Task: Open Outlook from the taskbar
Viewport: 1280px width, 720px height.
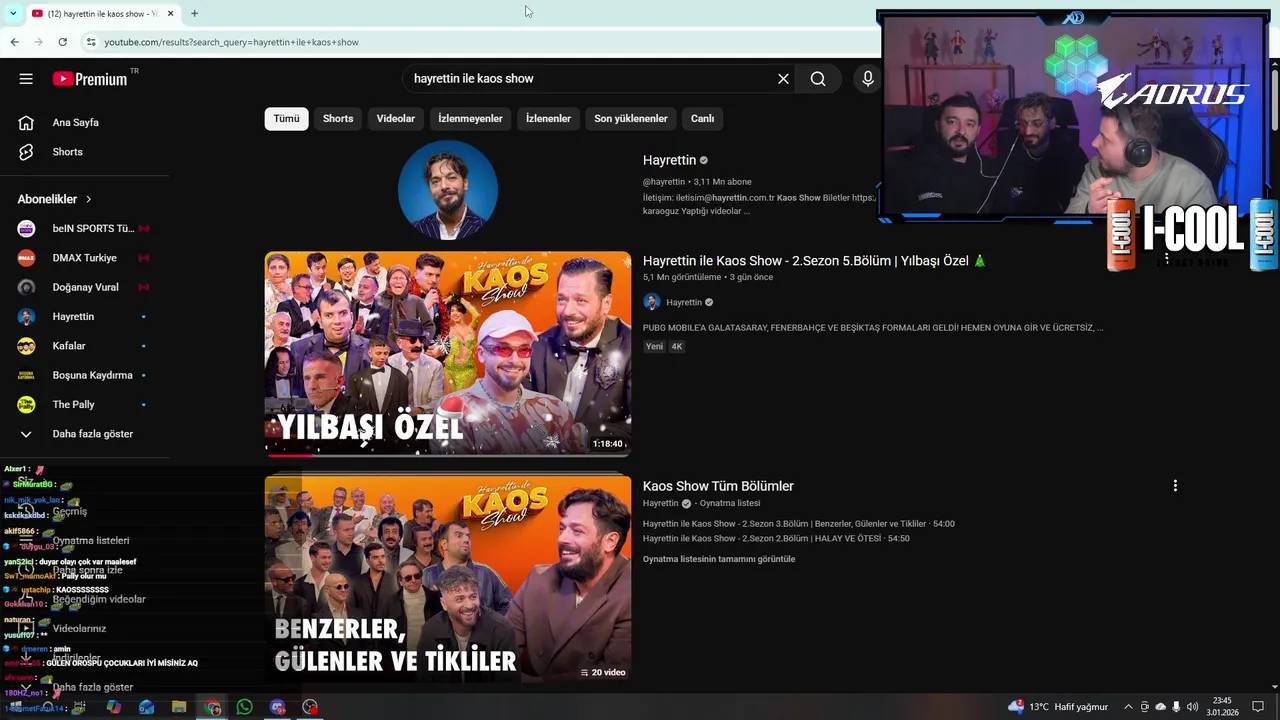Action: tap(147, 707)
